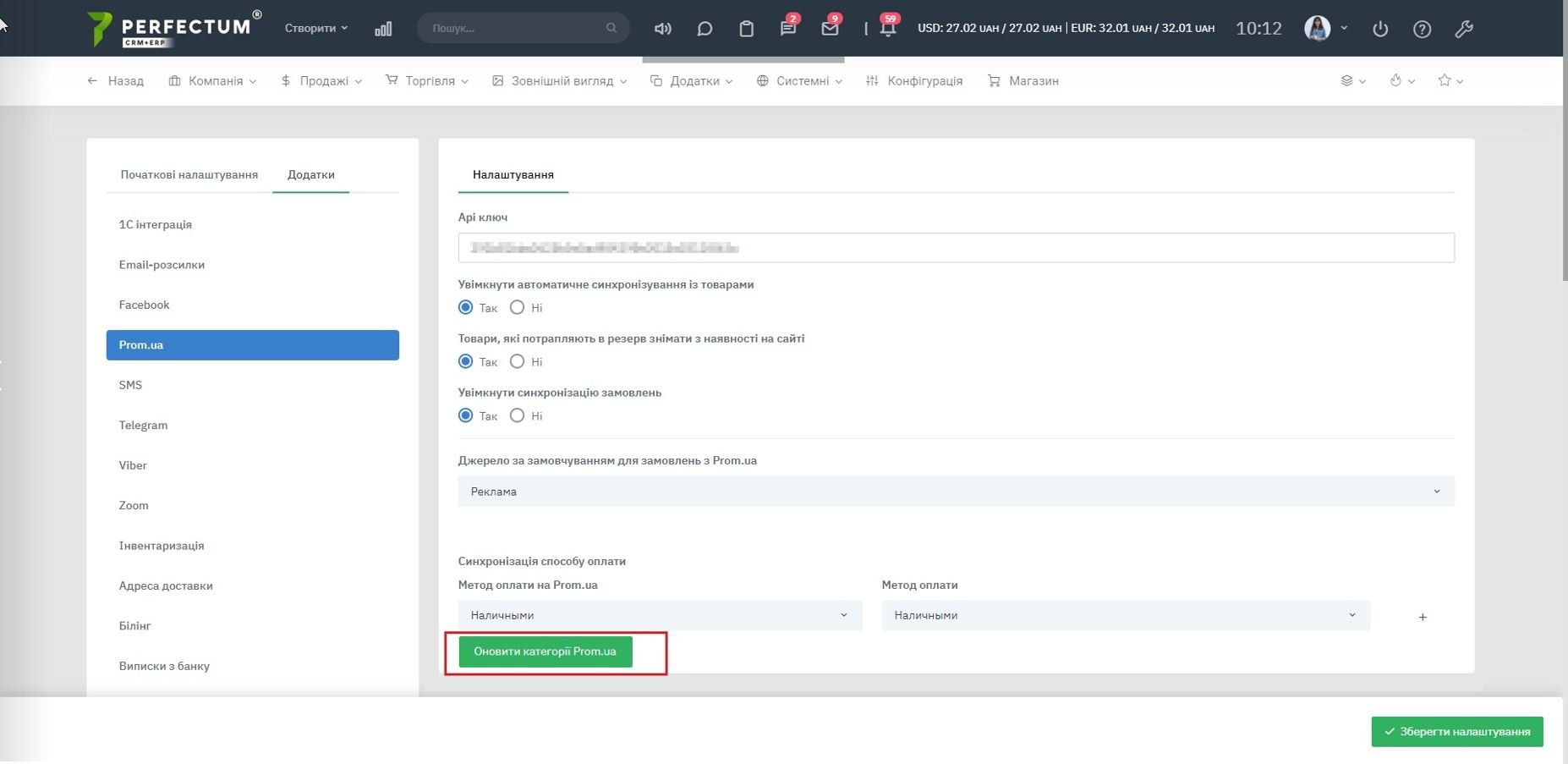This screenshot has height=764, width=1568.
Task: Click the Api ключ input field
Action: pos(956,248)
